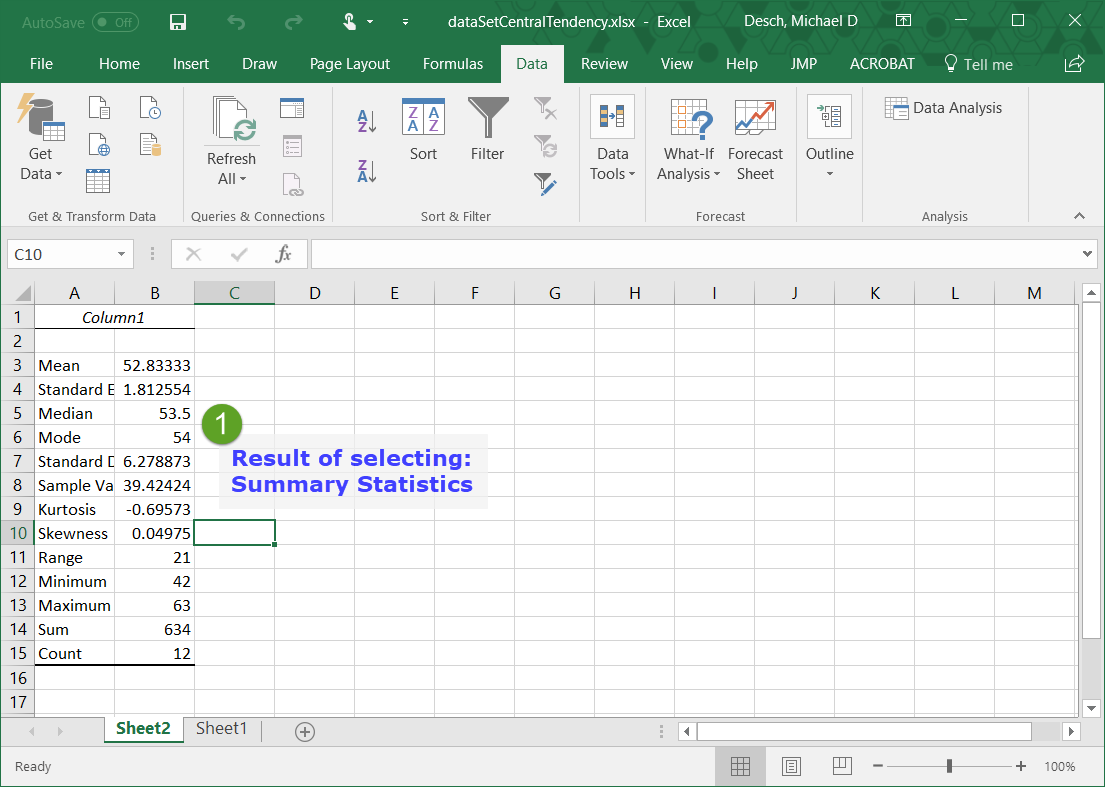Click the zoom slider handle
This screenshot has width=1105, height=787.
click(x=949, y=766)
